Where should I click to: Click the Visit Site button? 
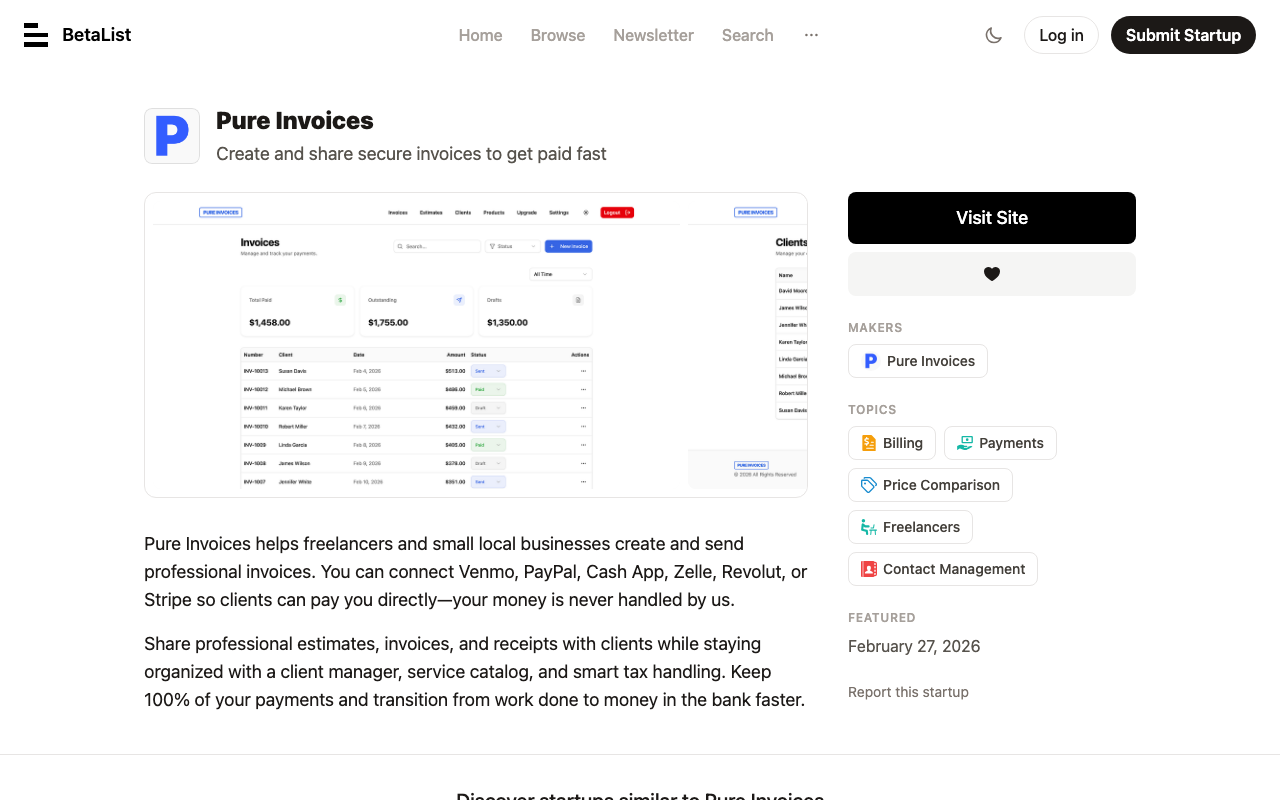point(992,218)
